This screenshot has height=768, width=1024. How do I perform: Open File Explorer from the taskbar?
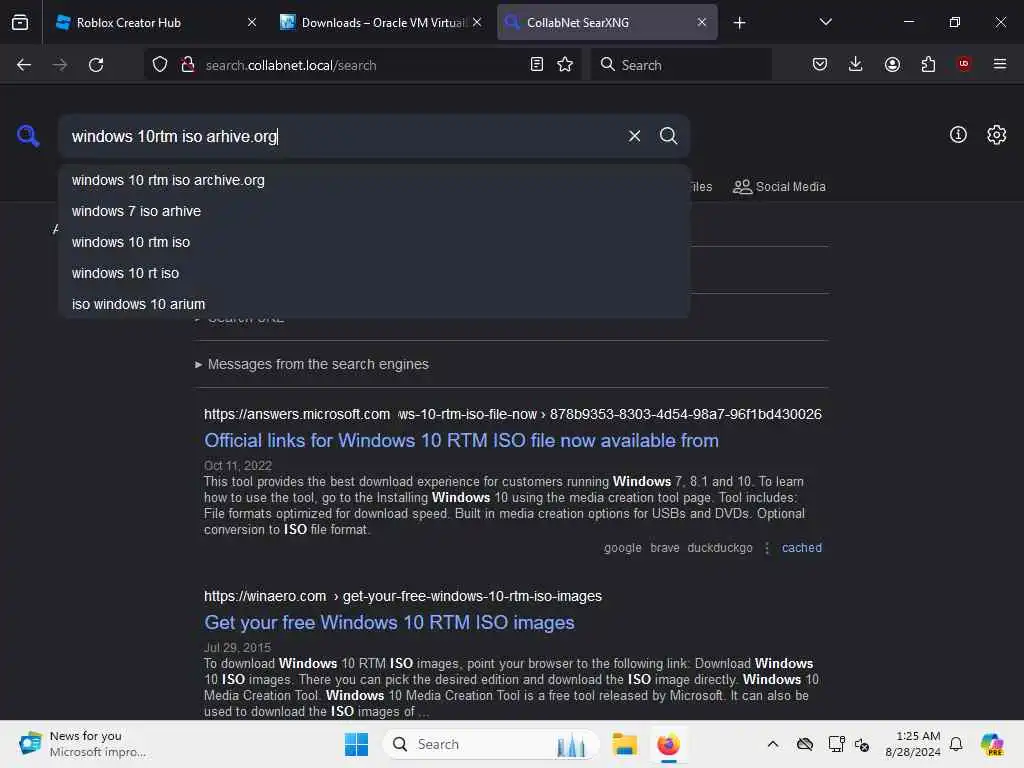coord(624,744)
